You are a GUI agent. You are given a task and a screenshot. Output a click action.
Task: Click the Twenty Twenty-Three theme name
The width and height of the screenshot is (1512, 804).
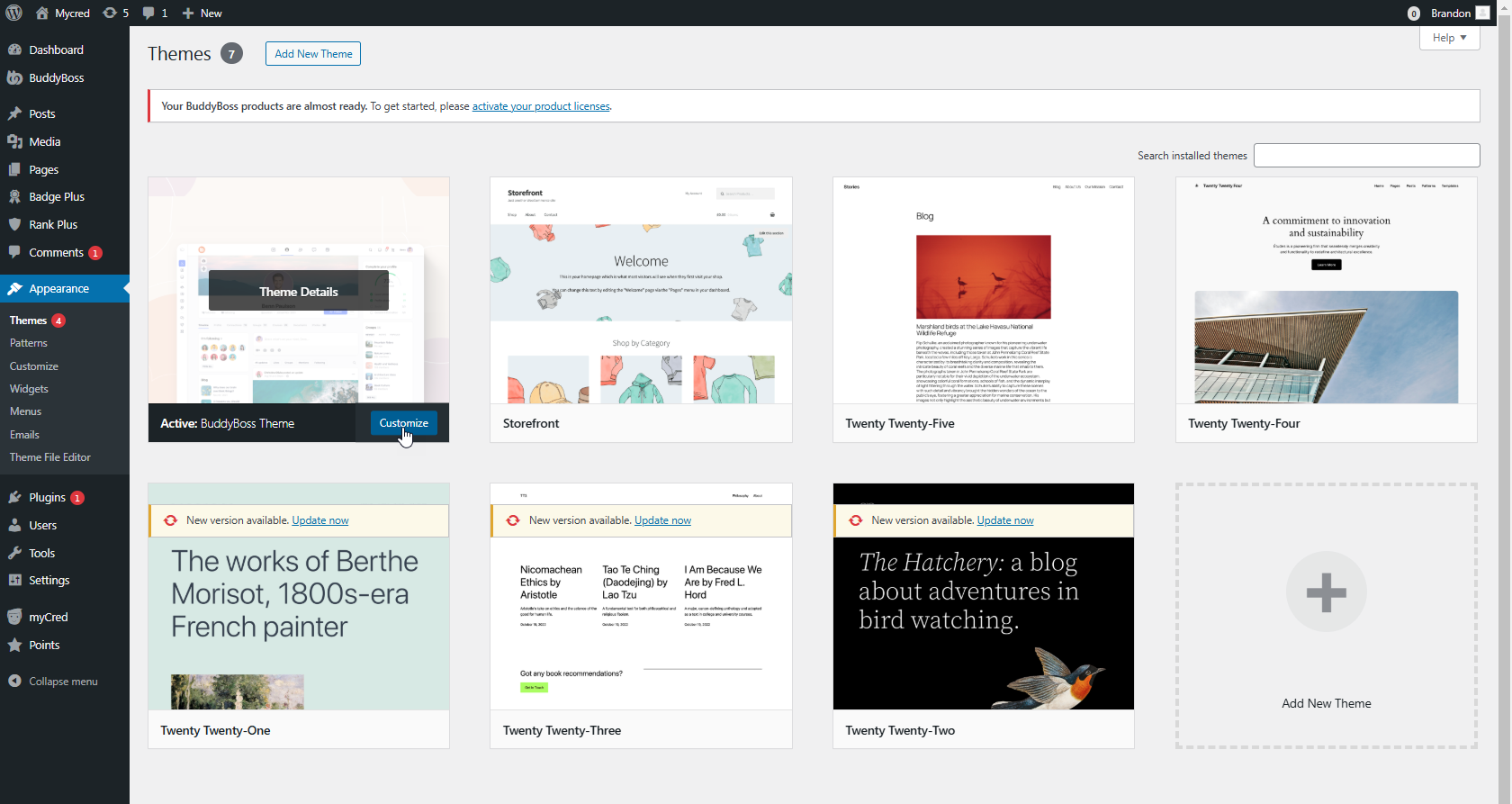pos(562,730)
